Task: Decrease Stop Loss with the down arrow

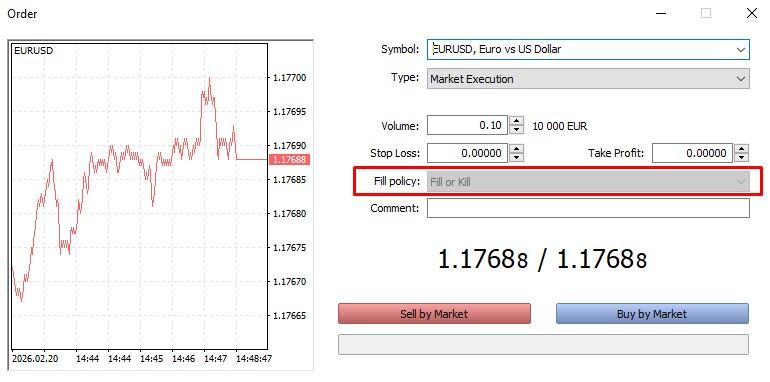Action: click(x=516, y=158)
